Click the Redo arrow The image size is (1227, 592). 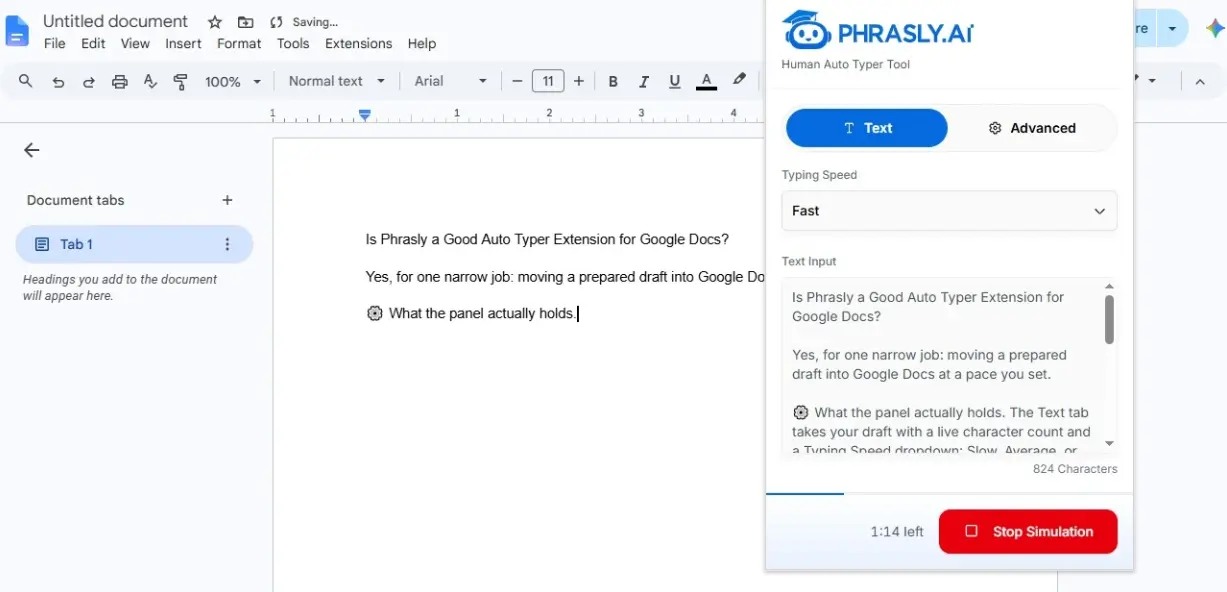click(89, 81)
